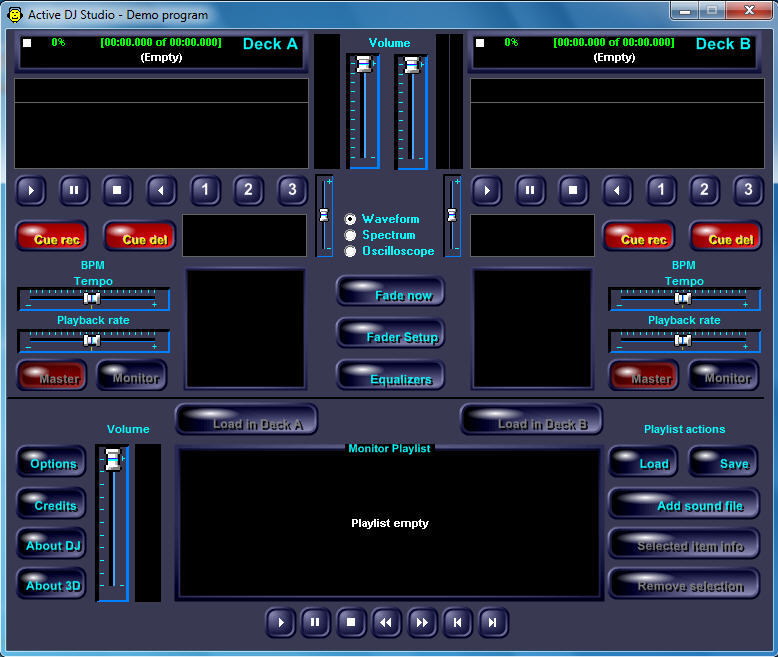This screenshot has width=778, height=657.
Task: Click Deck B rewind-to-start arrow button
Action: (617, 191)
